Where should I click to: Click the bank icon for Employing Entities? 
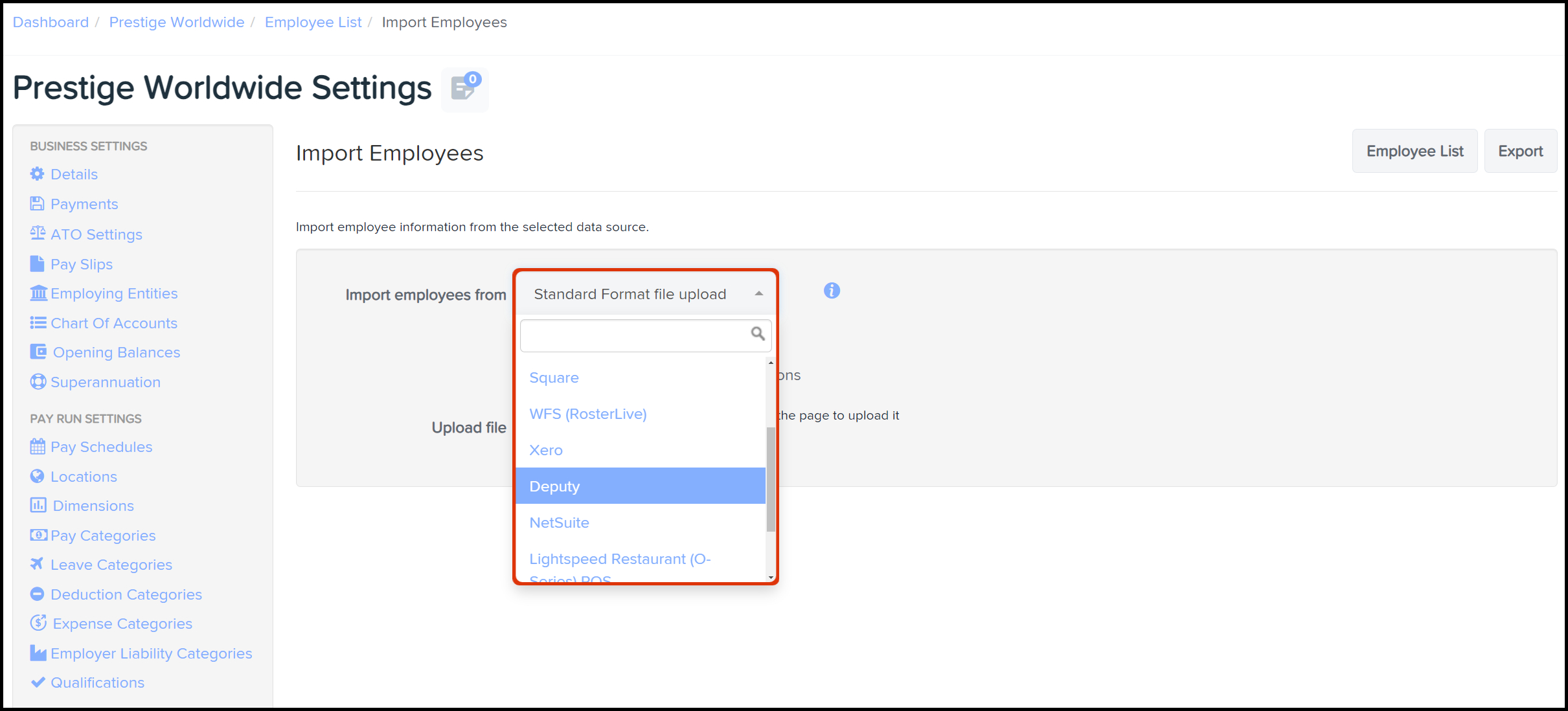[x=38, y=293]
